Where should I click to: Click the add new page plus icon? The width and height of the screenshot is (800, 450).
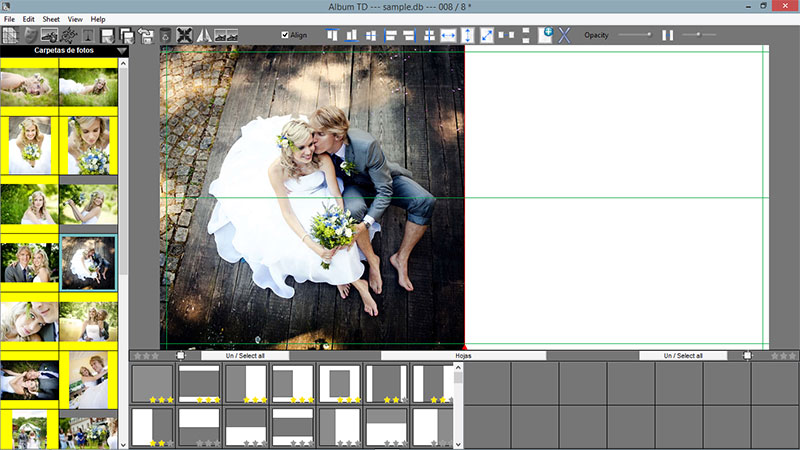545,35
